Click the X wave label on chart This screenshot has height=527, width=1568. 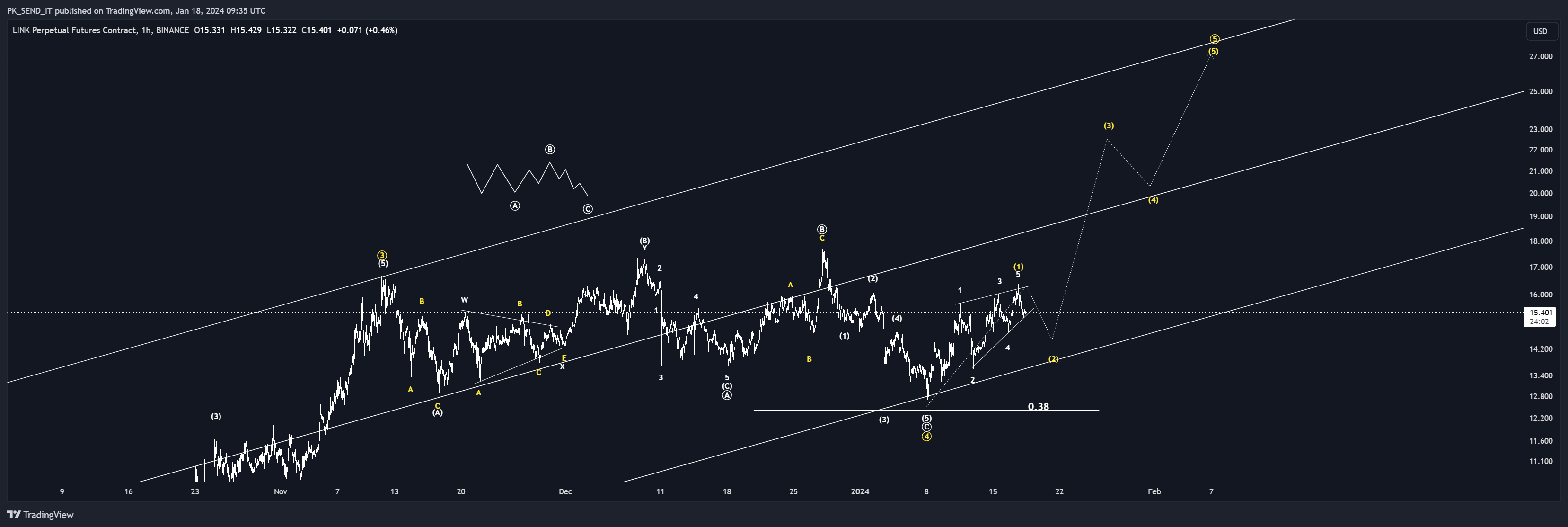tap(563, 367)
